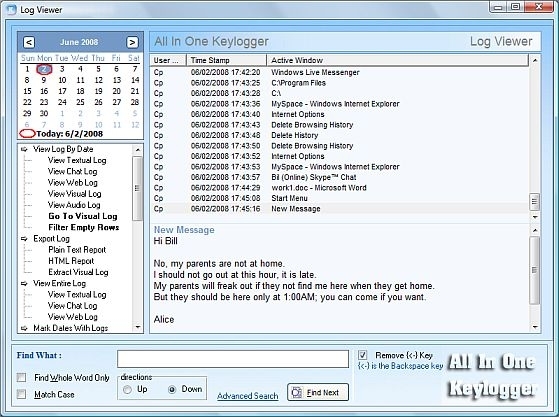Open the Advanced Search link

coord(248,396)
